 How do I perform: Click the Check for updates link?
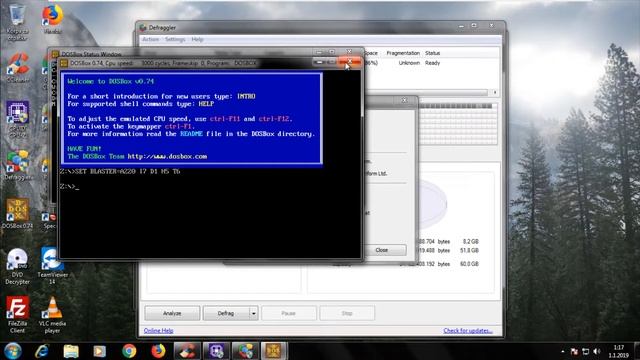click(x=468, y=331)
